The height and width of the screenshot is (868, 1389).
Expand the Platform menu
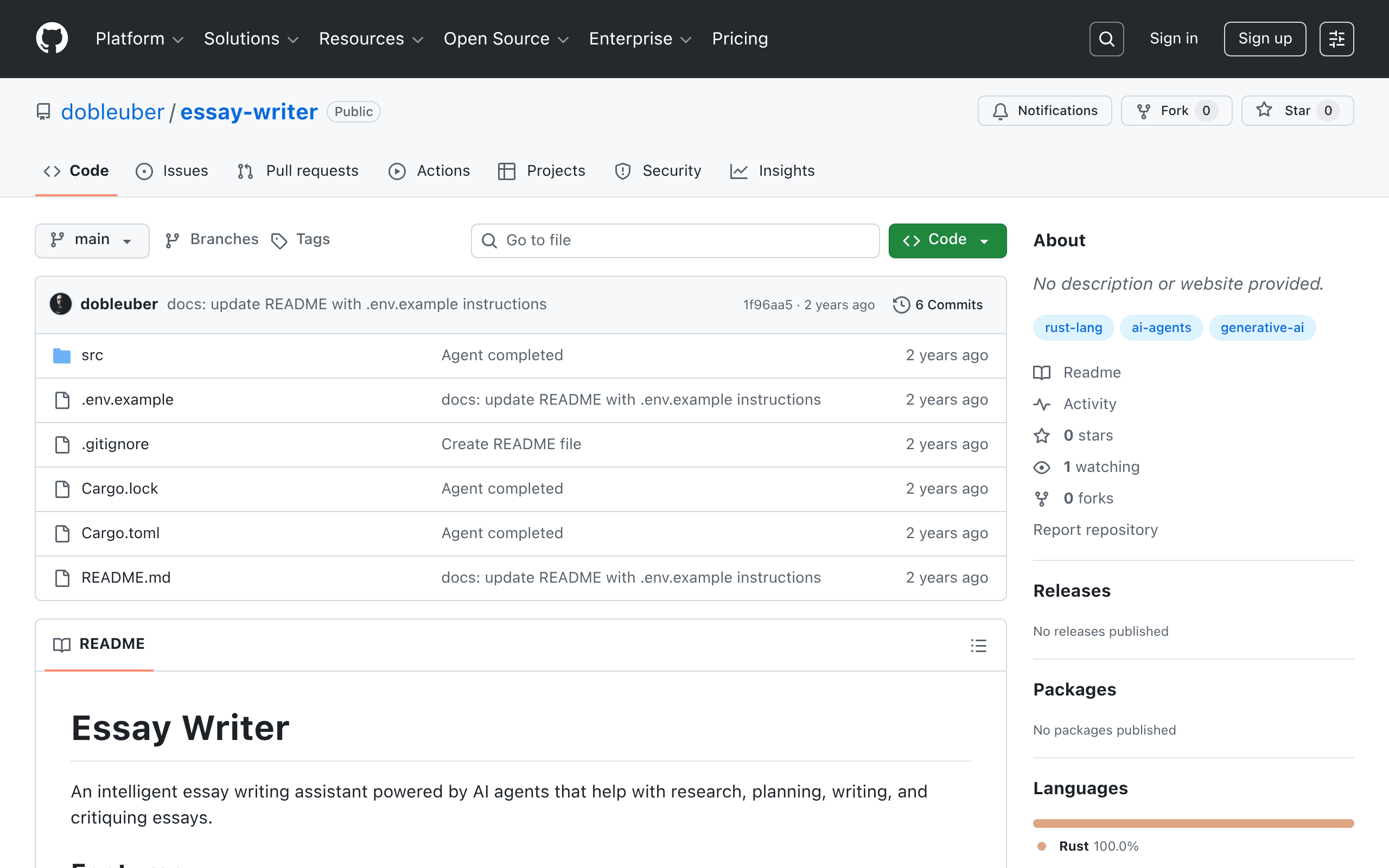click(139, 39)
